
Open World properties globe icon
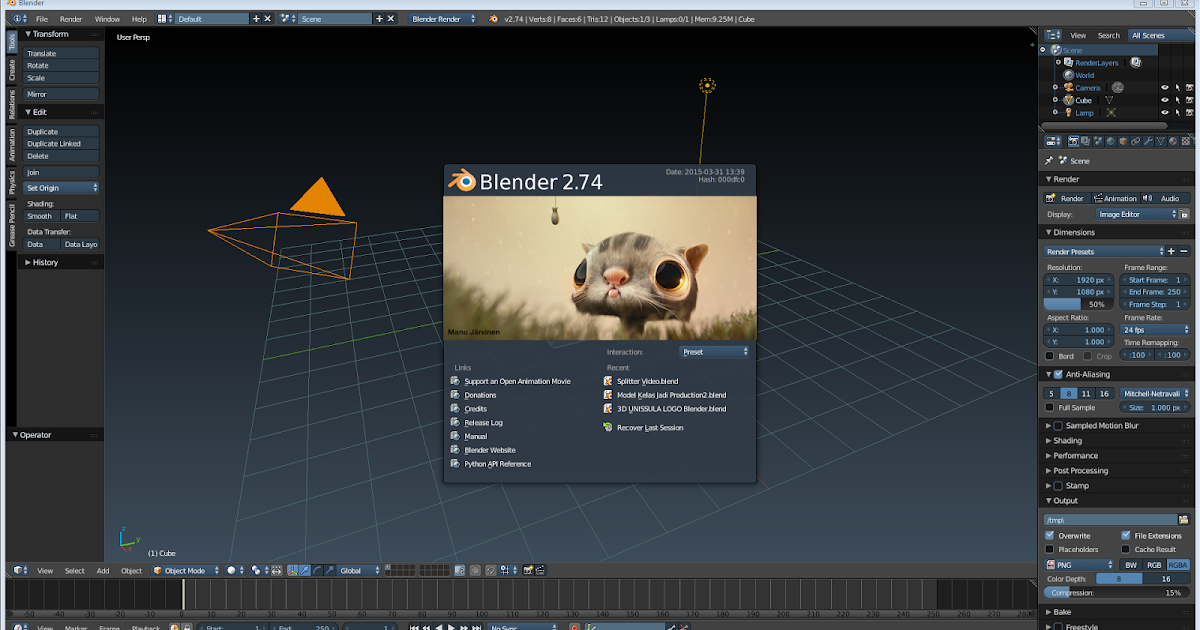[1110, 140]
